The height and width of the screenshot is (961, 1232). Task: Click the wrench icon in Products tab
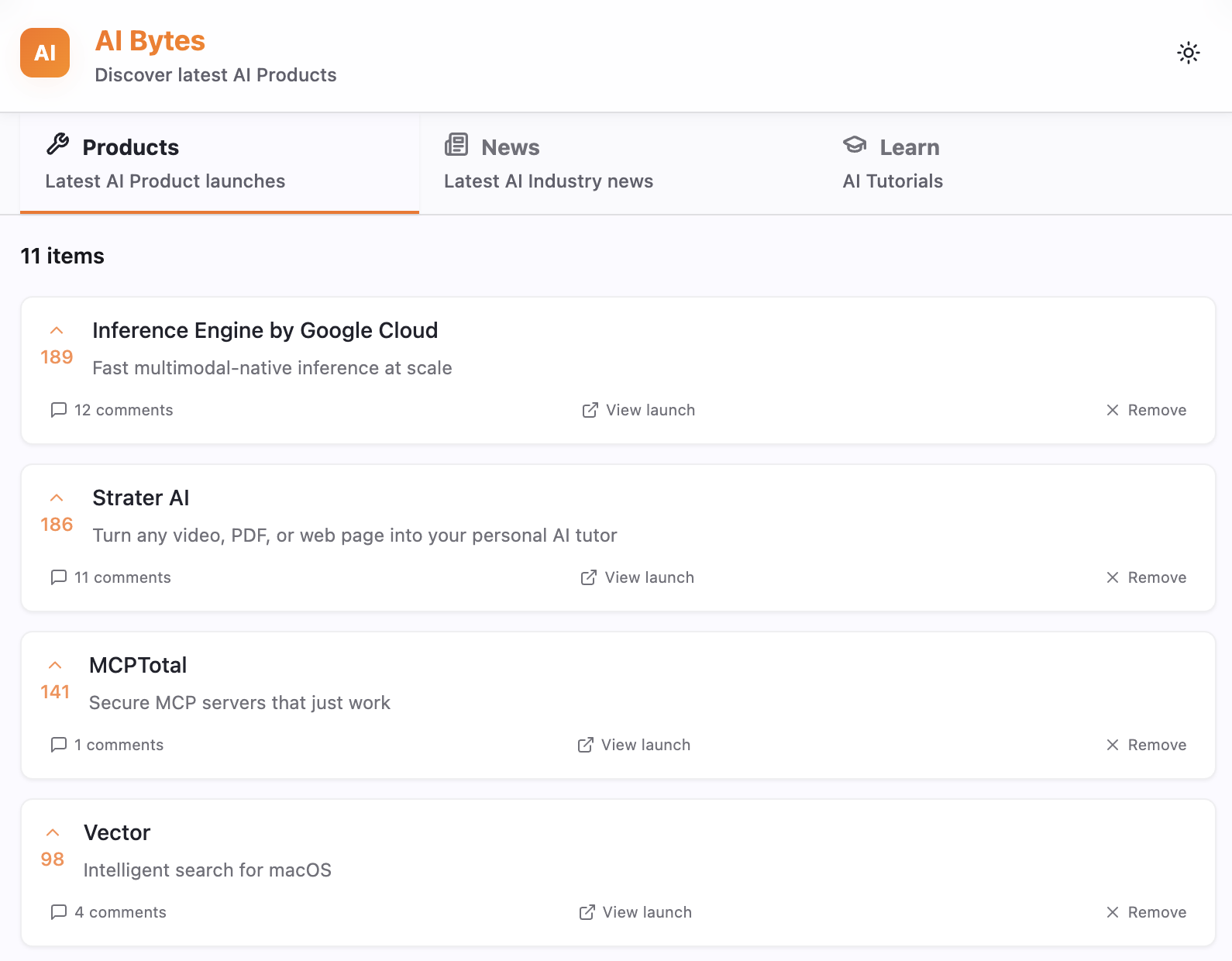coord(58,144)
